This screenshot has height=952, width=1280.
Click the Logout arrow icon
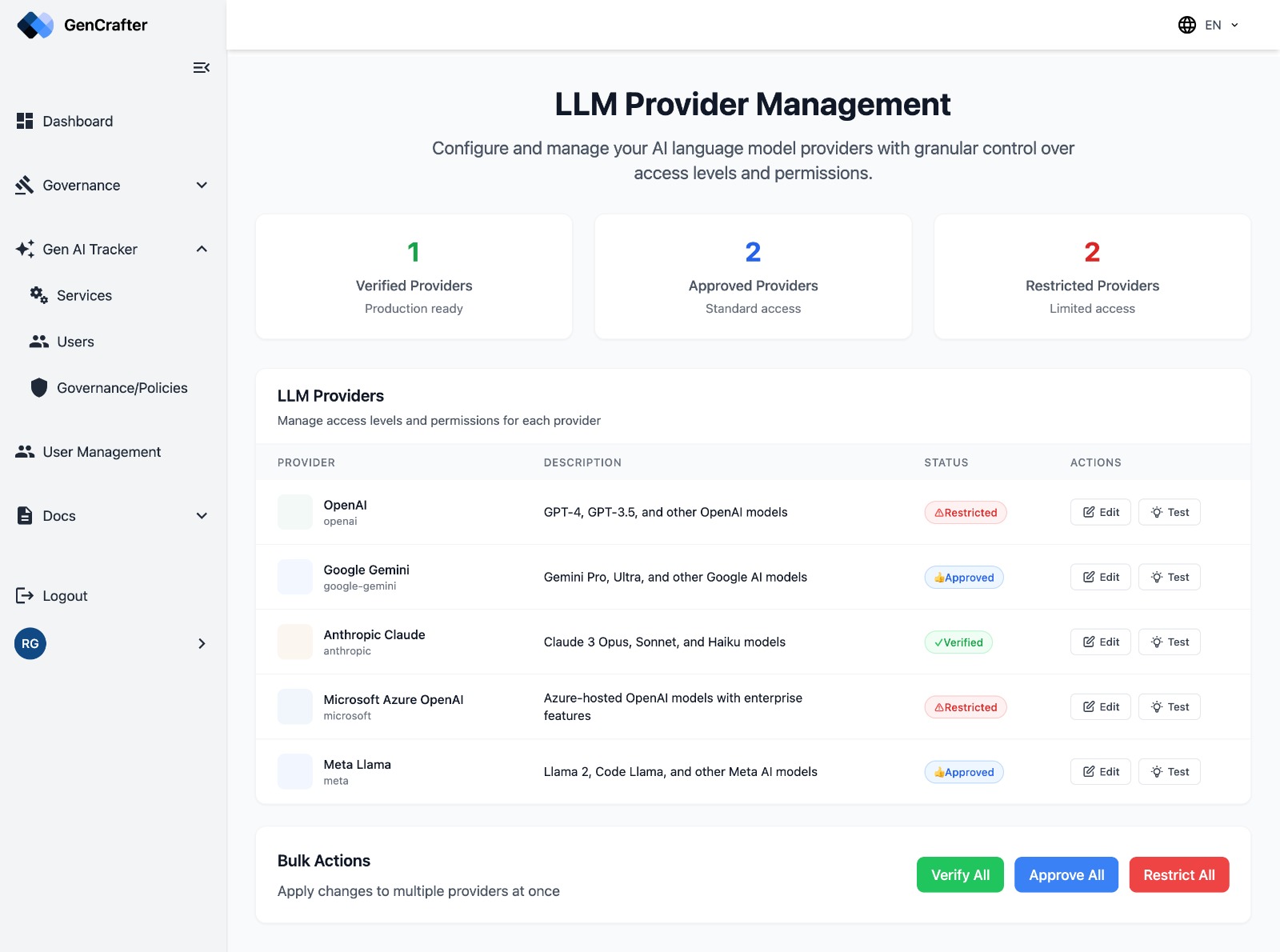(x=25, y=596)
